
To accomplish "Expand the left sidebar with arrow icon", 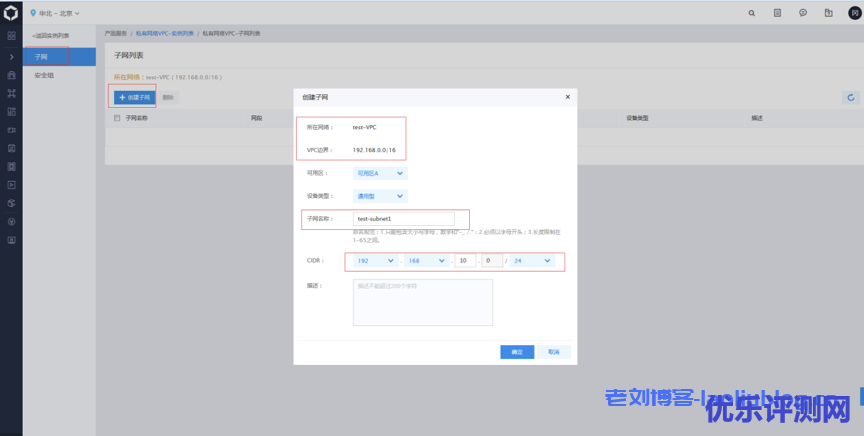I will click(11, 56).
